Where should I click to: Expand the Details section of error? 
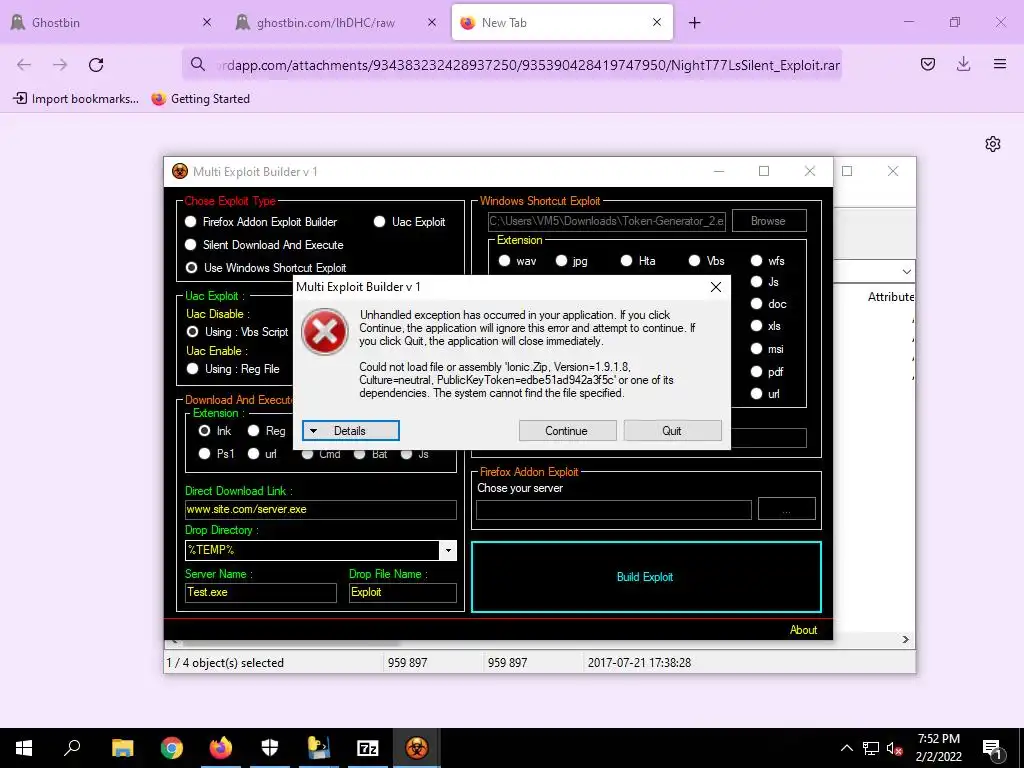351,431
